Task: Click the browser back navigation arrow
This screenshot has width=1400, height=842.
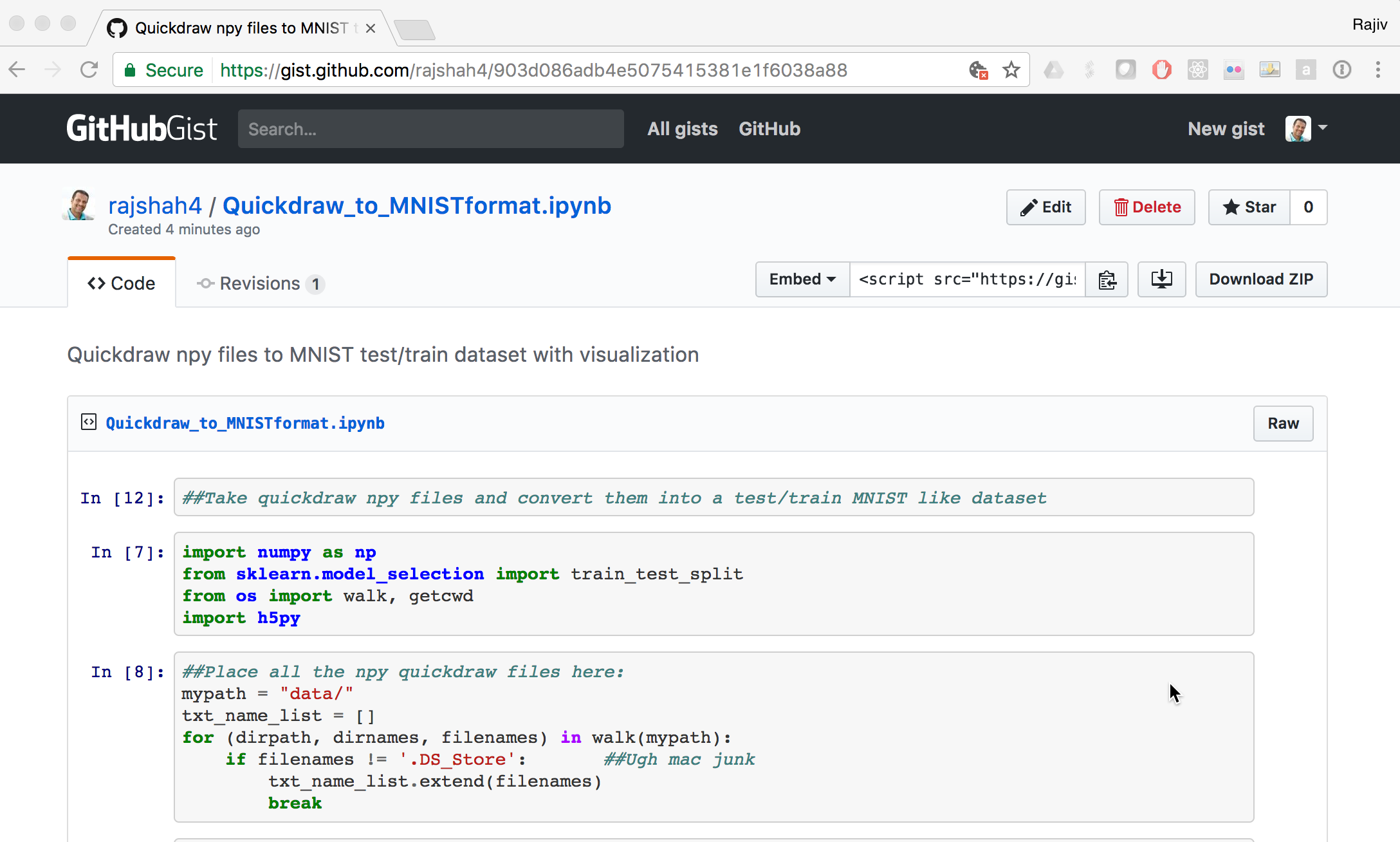Action: coord(21,70)
